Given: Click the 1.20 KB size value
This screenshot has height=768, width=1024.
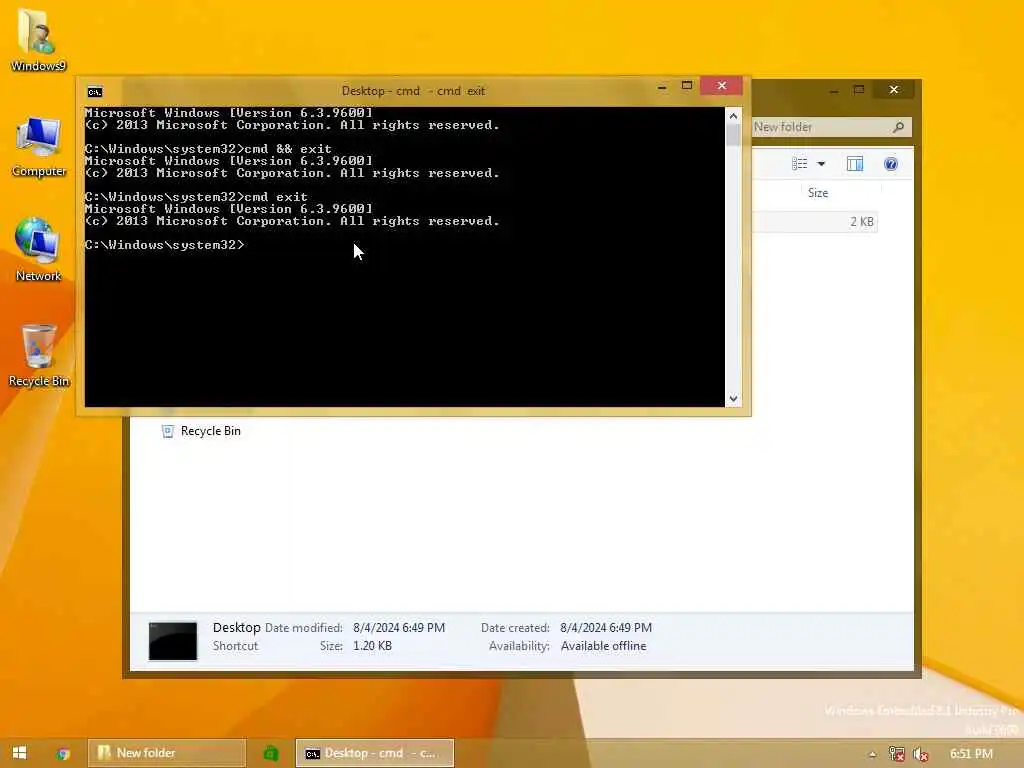Looking at the screenshot, I should click(372, 646).
